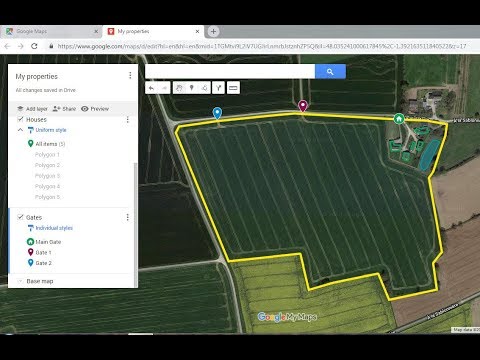Click the green pin next to All items

(30, 144)
